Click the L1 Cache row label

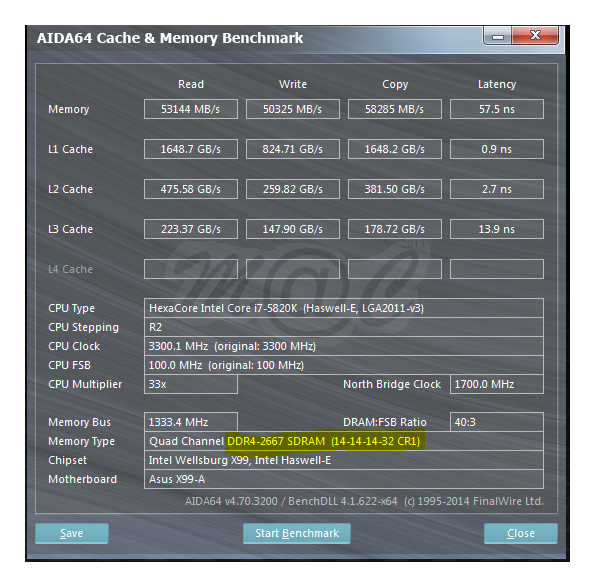[70, 149]
